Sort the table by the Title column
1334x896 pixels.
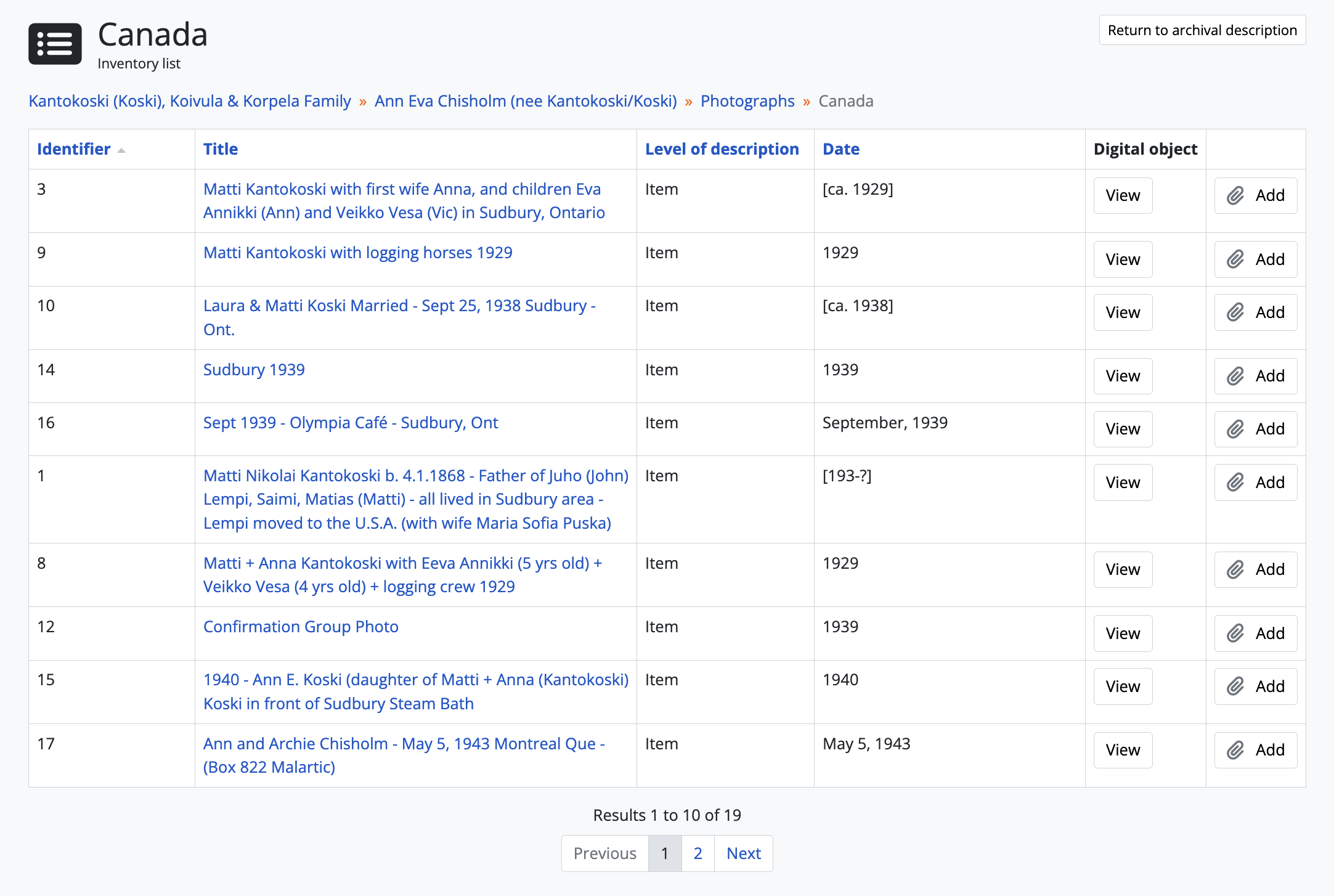(221, 149)
